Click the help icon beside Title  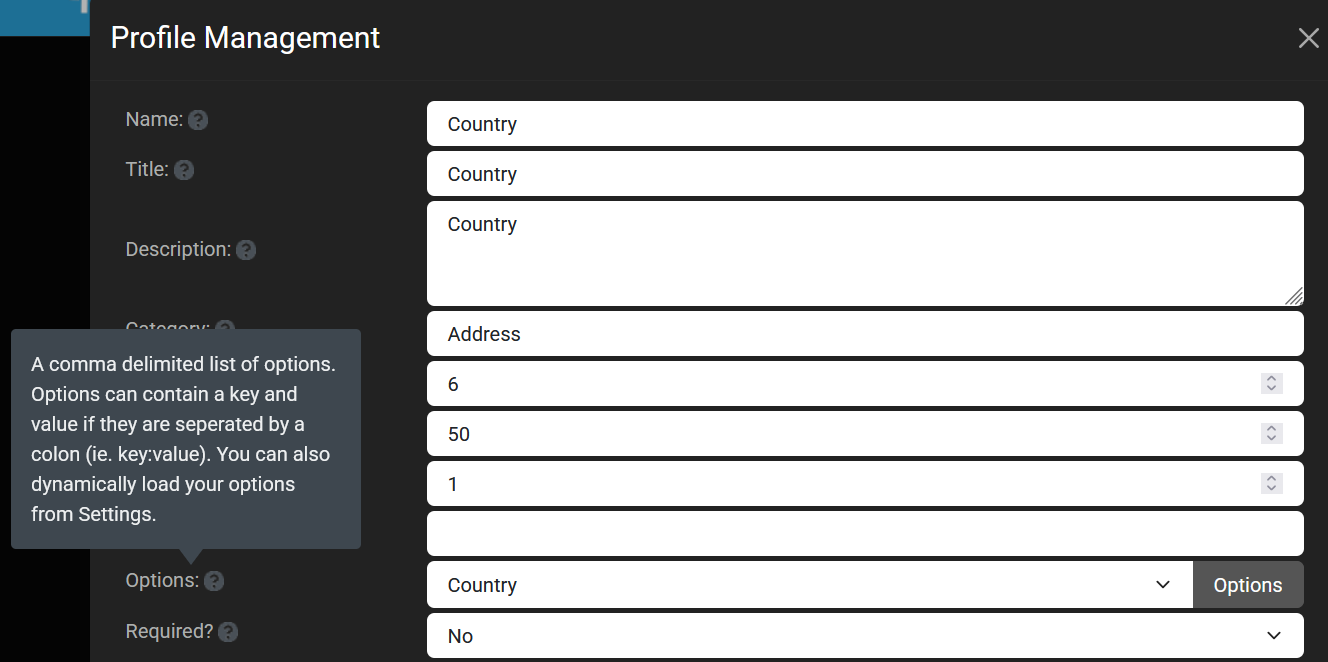(184, 170)
